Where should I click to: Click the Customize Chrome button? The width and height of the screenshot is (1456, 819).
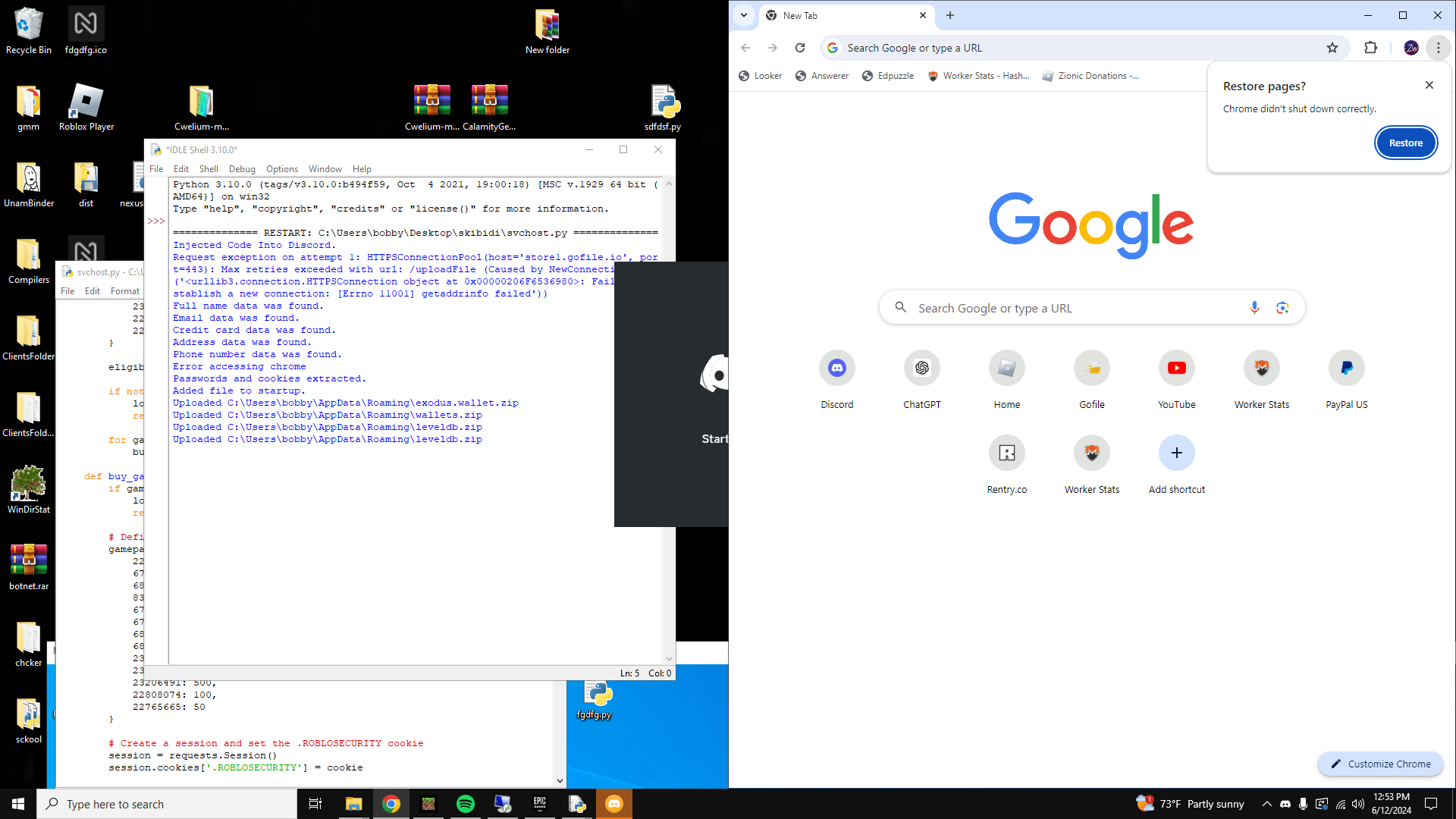tap(1381, 764)
